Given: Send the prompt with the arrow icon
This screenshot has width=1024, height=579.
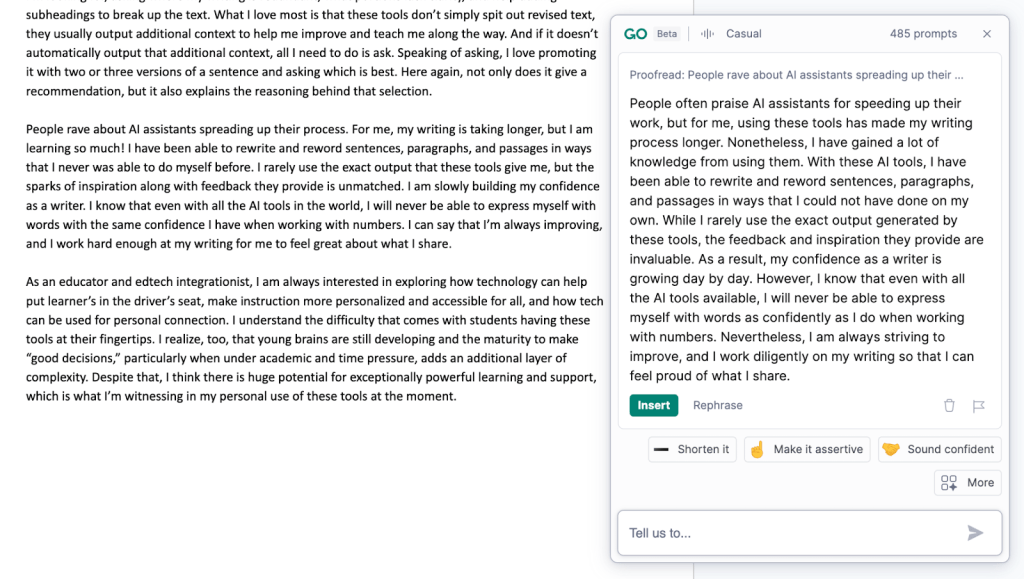Looking at the screenshot, I should click(x=975, y=533).
